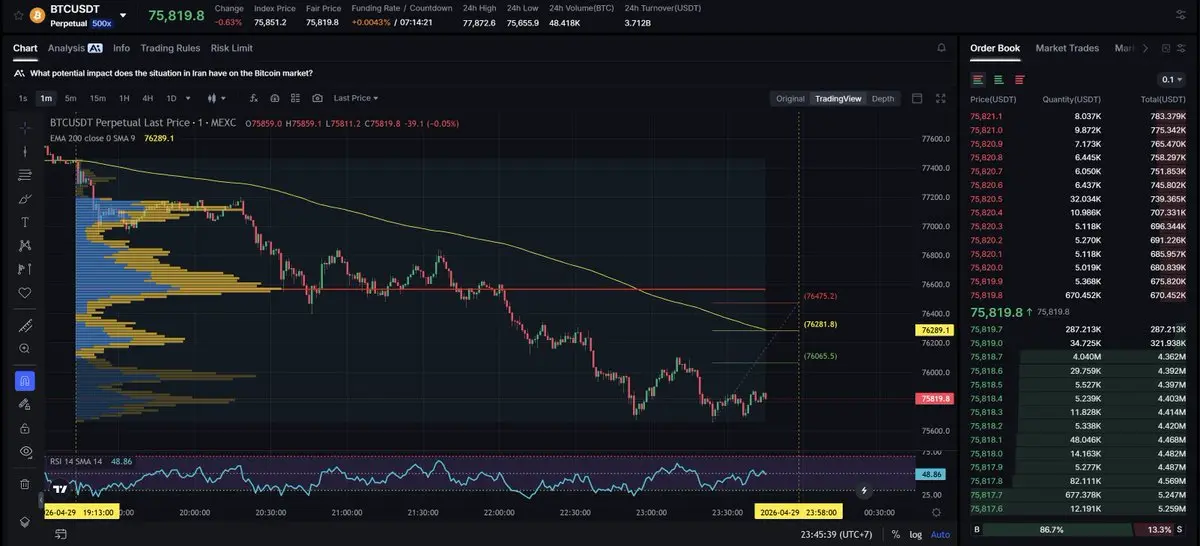Click the right arrow to show more tabs
This screenshot has height=546, width=1200.
tap(1145, 48)
